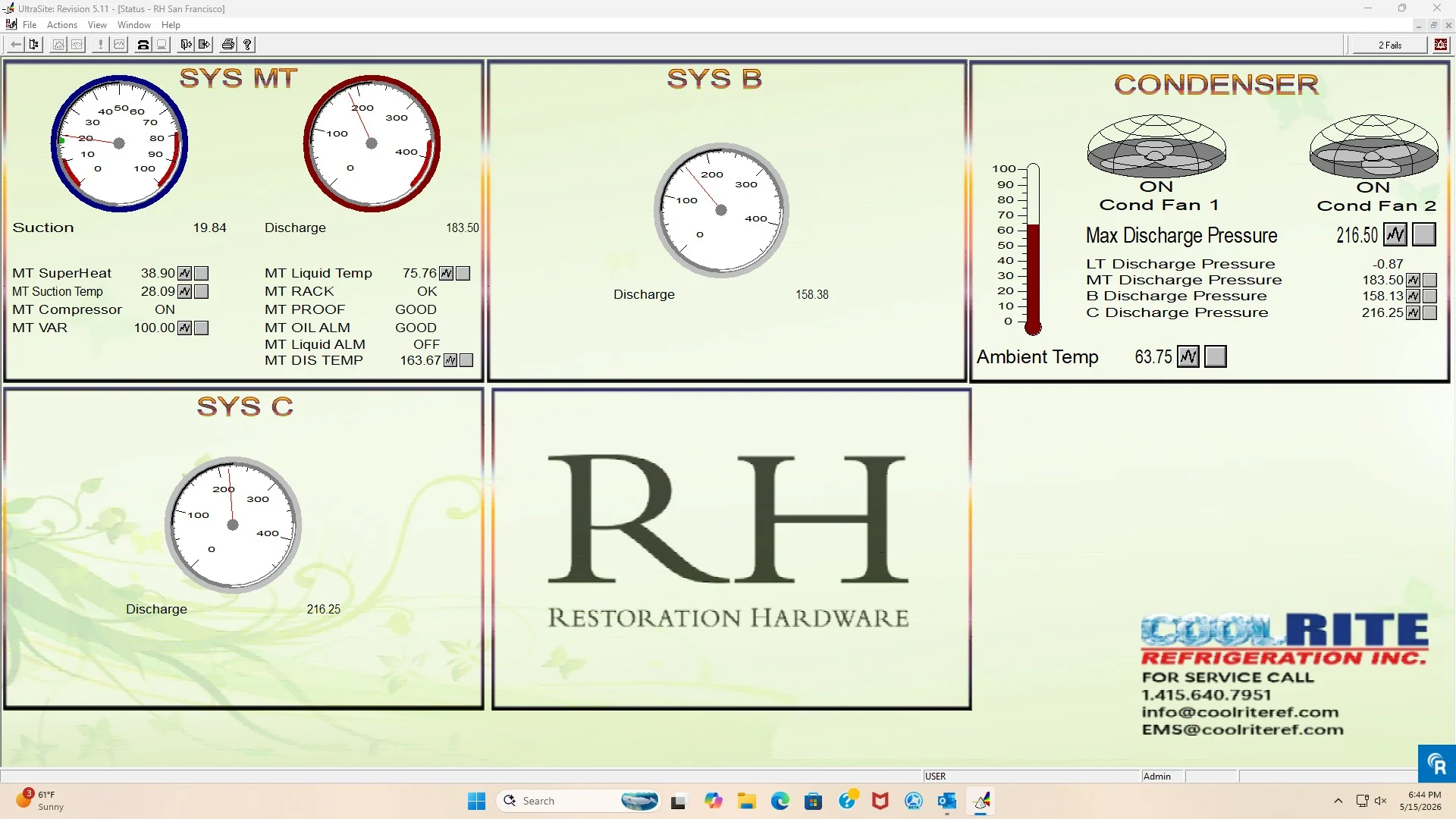Show hidden icons chevron in system tray
The height and width of the screenshot is (819, 1456).
(1338, 801)
